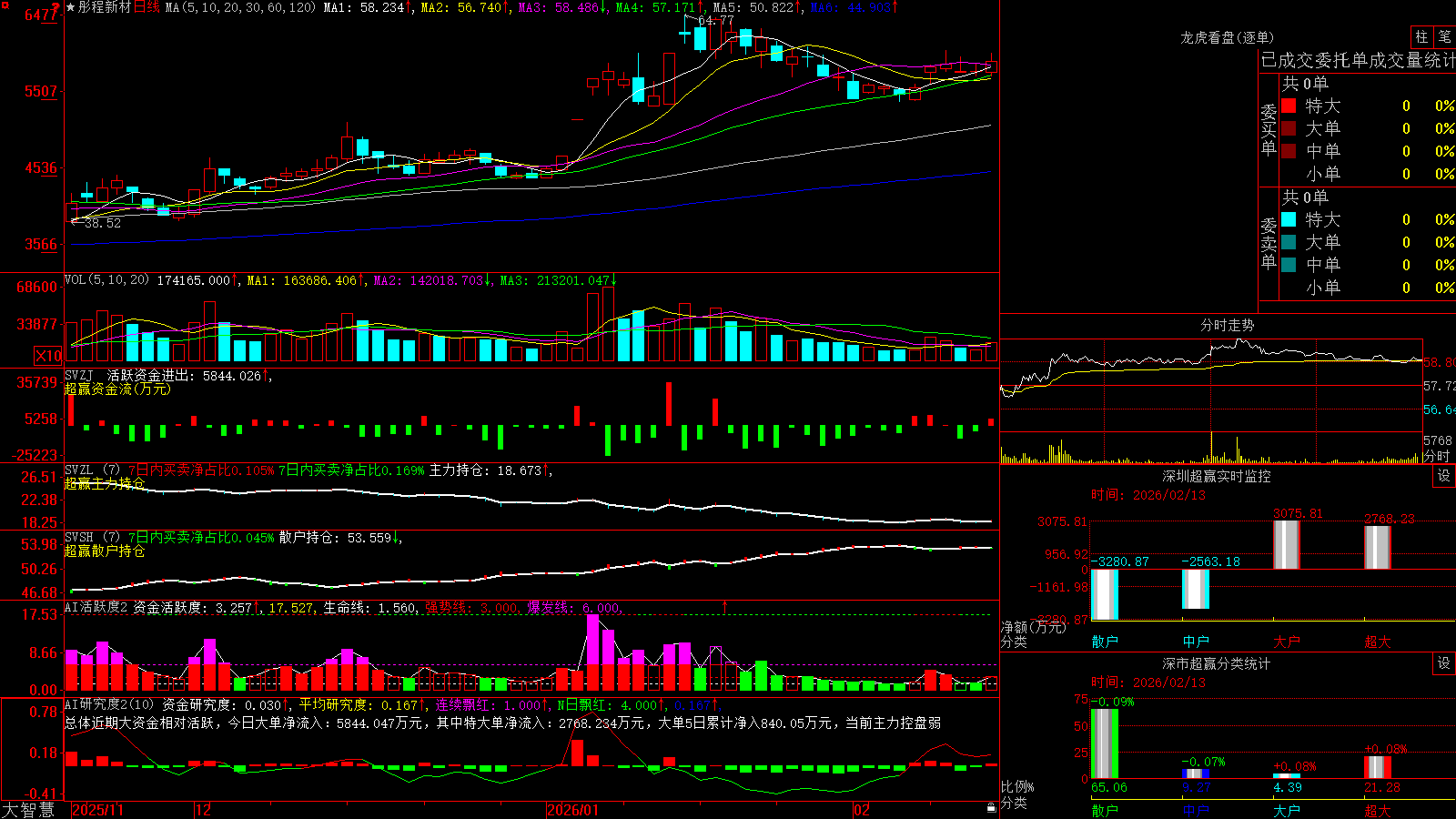Click the MA2: 56.740 value

tap(463, 7)
